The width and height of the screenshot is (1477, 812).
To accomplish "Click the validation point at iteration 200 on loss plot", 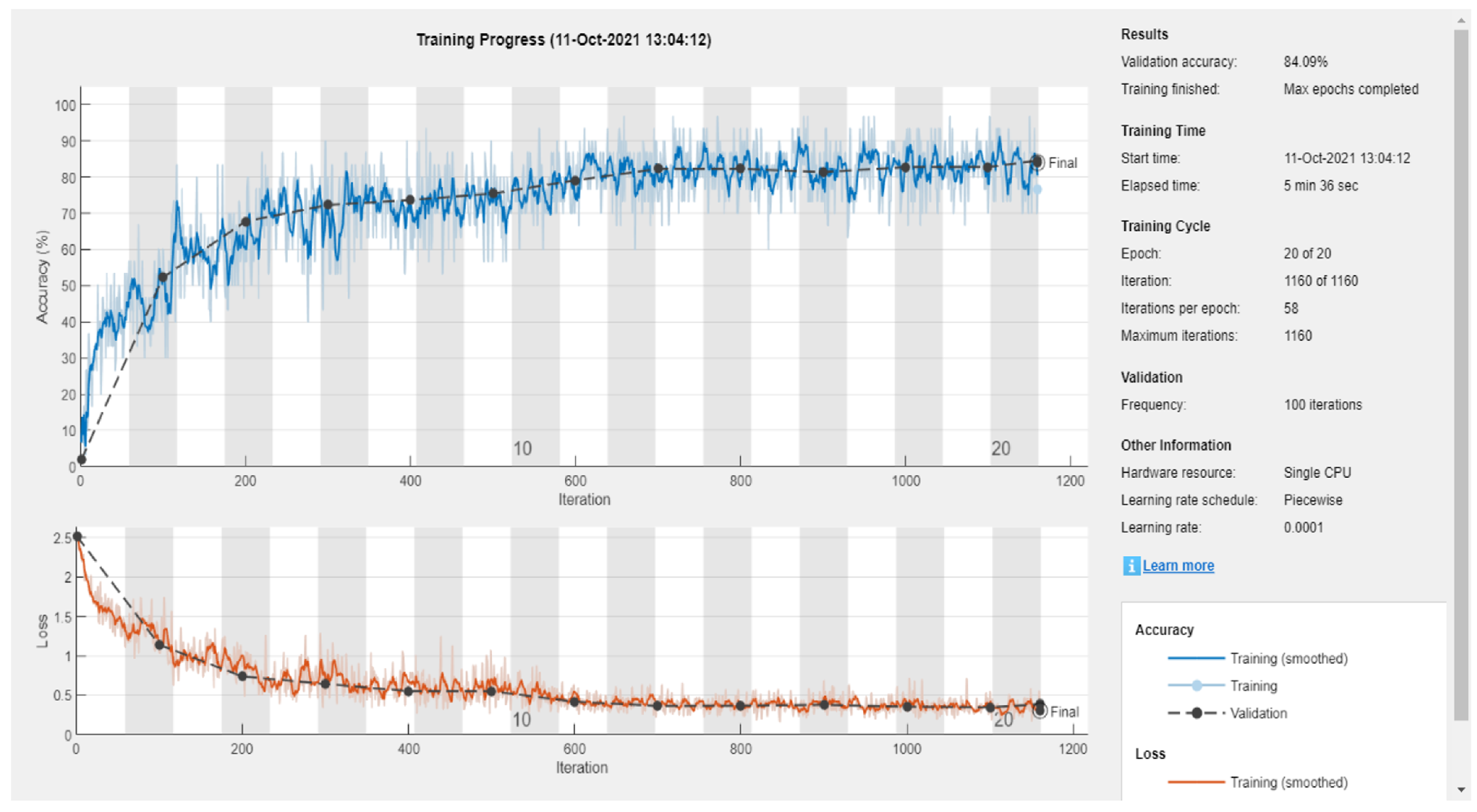I will pyautogui.click(x=242, y=676).
